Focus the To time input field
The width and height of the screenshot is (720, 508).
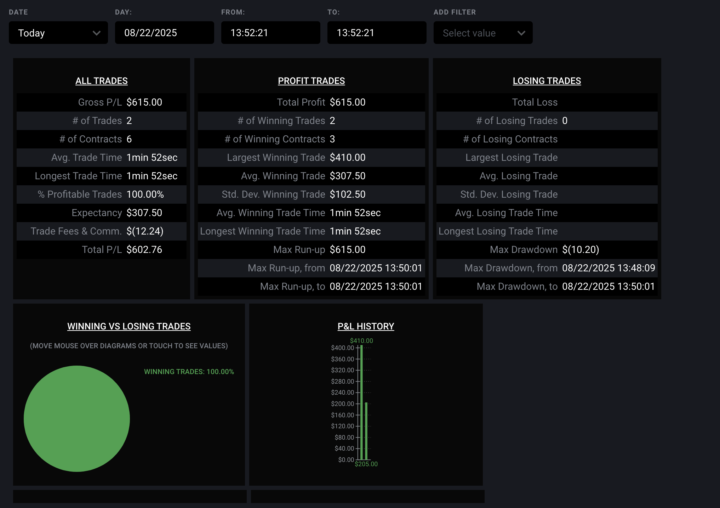click(x=376, y=33)
